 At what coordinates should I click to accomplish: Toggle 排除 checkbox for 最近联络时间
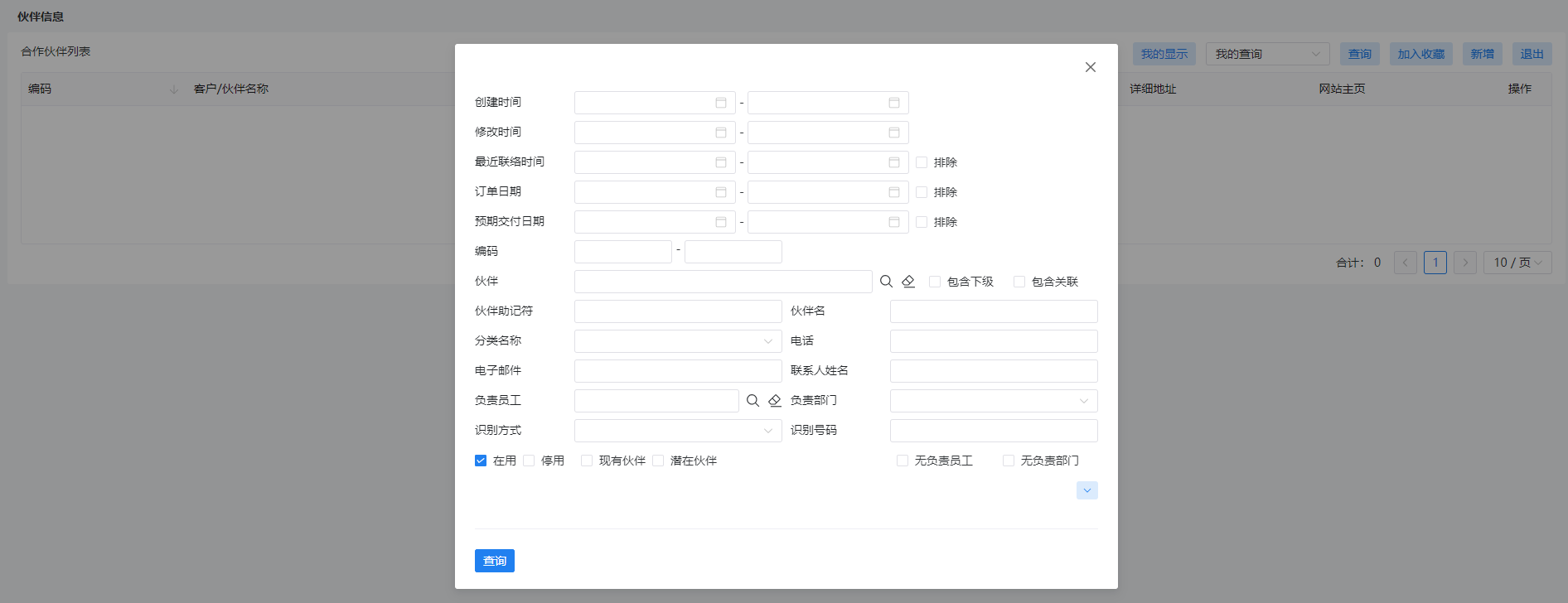coord(922,162)
